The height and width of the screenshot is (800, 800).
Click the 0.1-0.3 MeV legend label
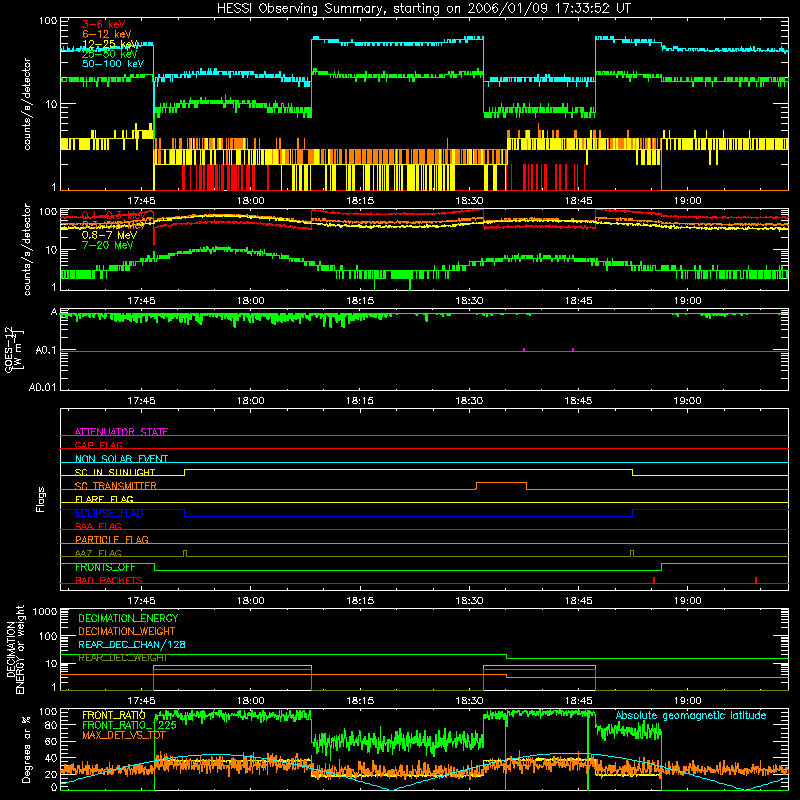click(113, 215)
